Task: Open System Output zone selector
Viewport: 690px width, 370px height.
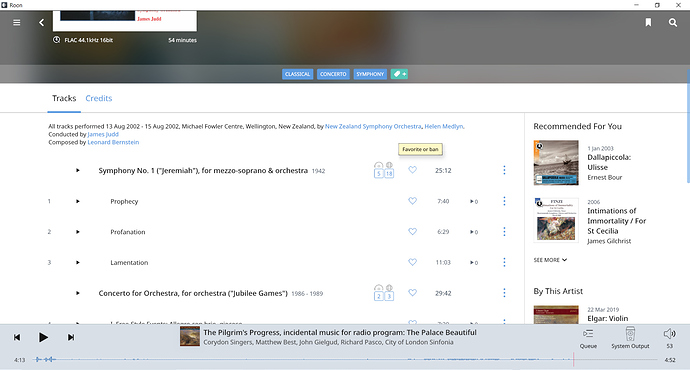Action: (x=630, y=338)
